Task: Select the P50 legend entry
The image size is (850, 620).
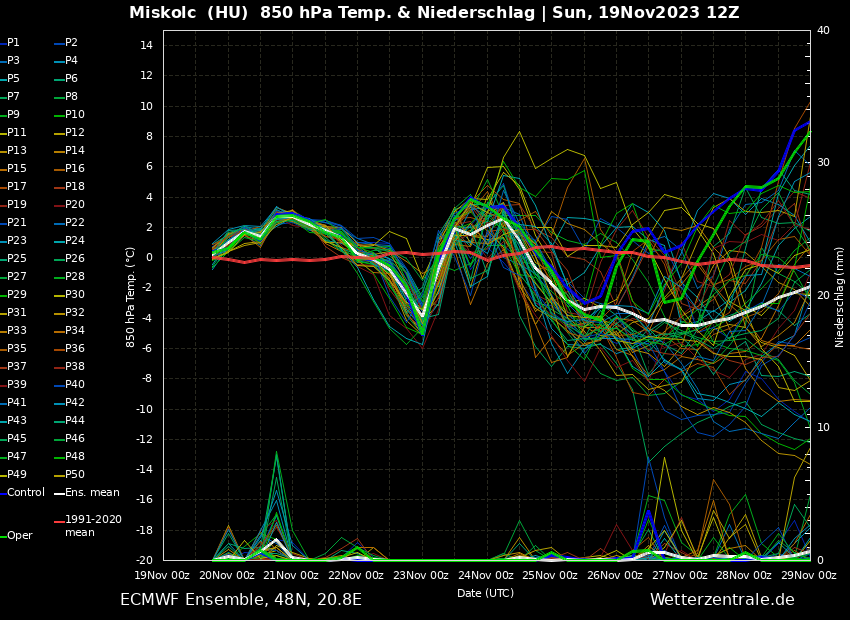Action: 75,474
